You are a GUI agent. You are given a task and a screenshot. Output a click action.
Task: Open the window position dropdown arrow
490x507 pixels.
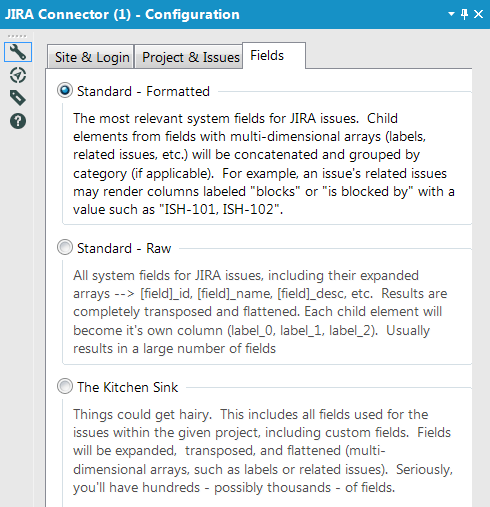[x=451, y=14]
